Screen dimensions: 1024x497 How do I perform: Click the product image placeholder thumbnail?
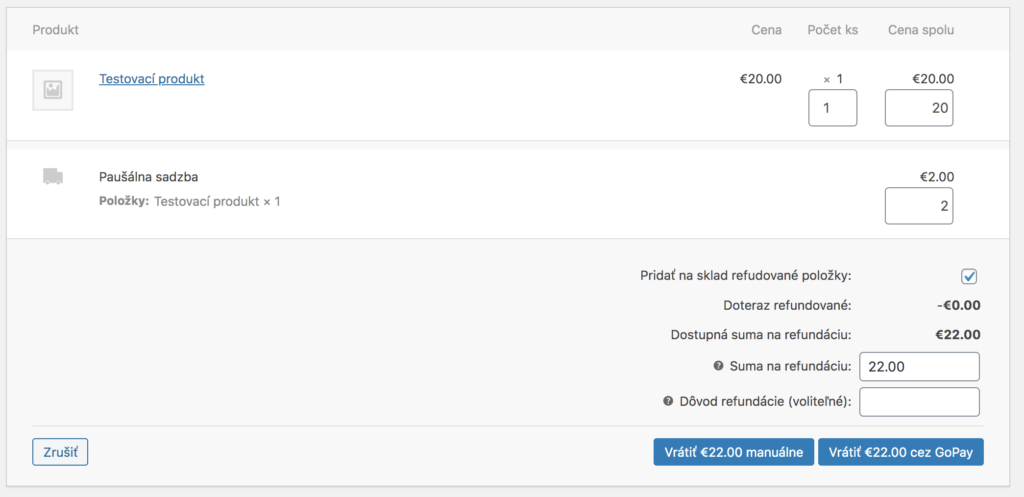(52, 90)
